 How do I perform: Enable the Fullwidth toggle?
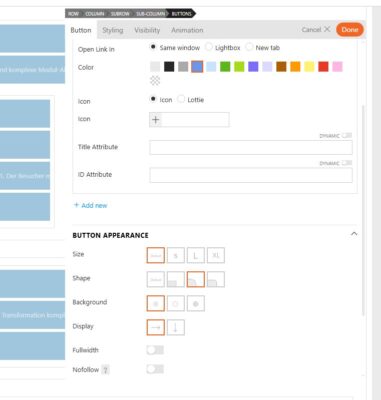[155, 350]
